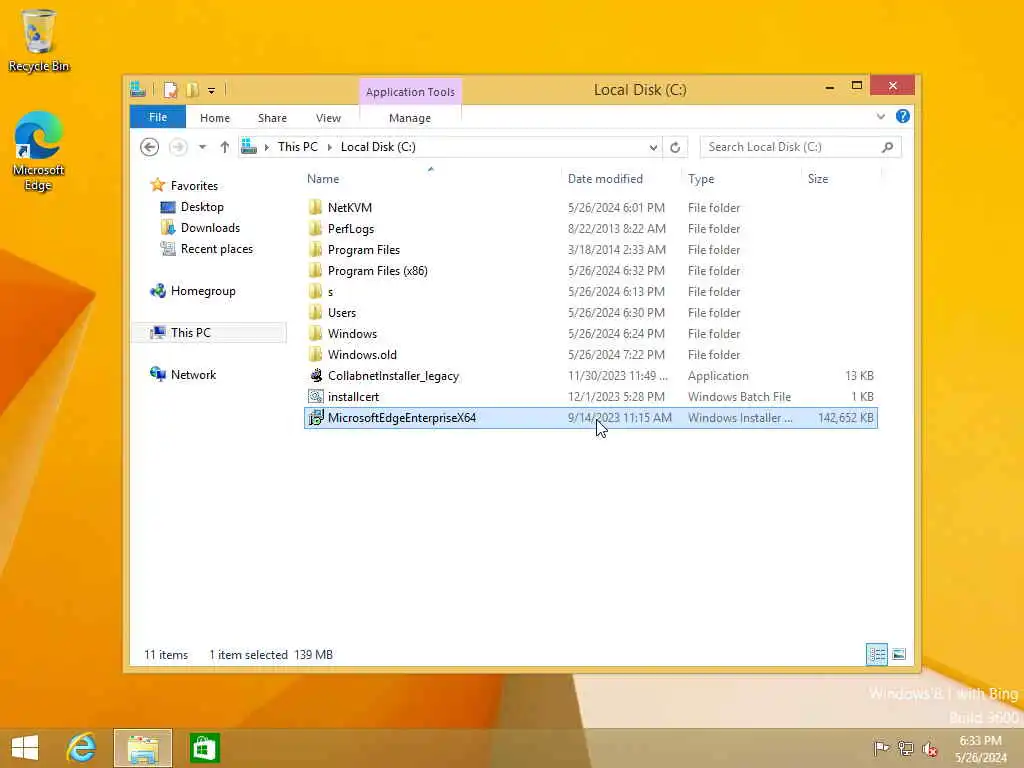The image size is (1024, 768).
Task: Switch to the Home ribbon tab
Action: (x=215, y=118)
